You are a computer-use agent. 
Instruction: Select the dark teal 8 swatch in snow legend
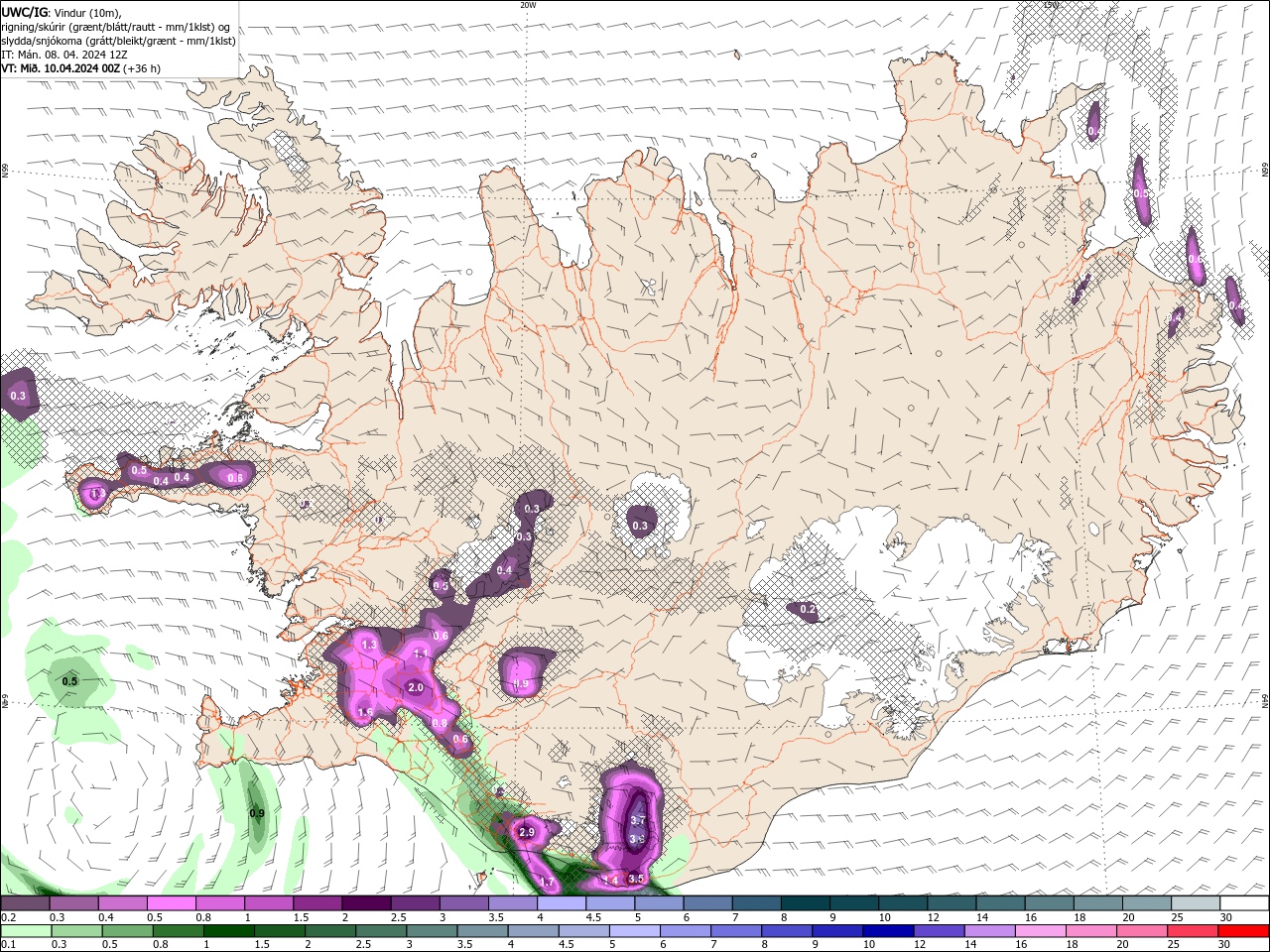[805, 903]
